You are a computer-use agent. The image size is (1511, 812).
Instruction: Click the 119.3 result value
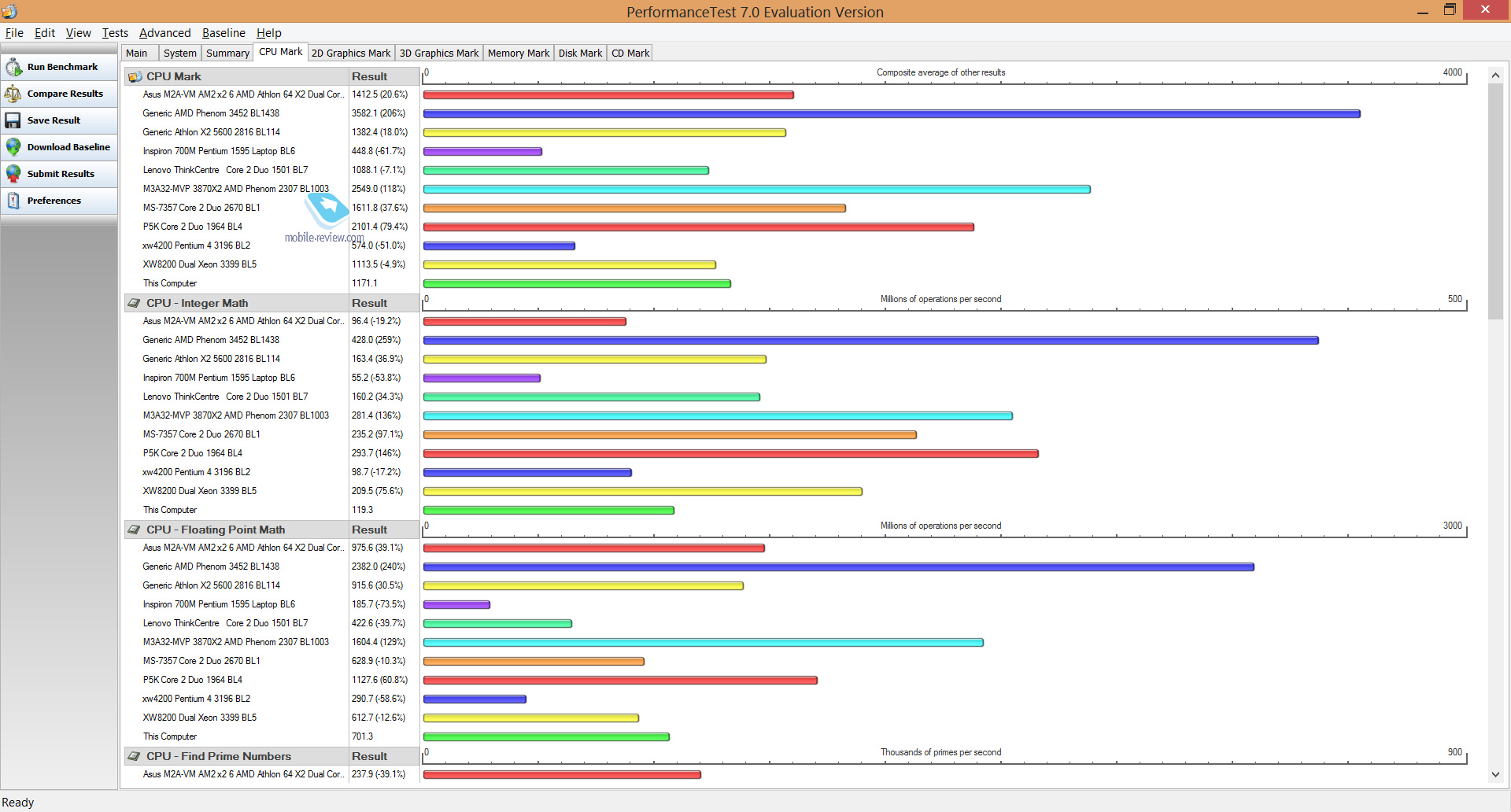(362, 510)
